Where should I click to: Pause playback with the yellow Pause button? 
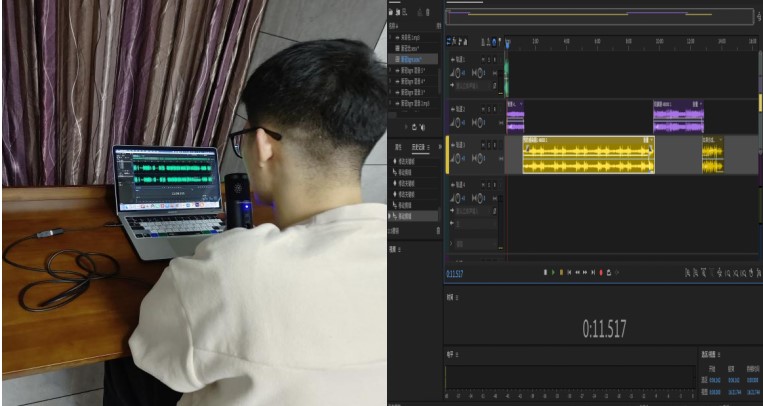pyautogui.click(x=562, y=273)
